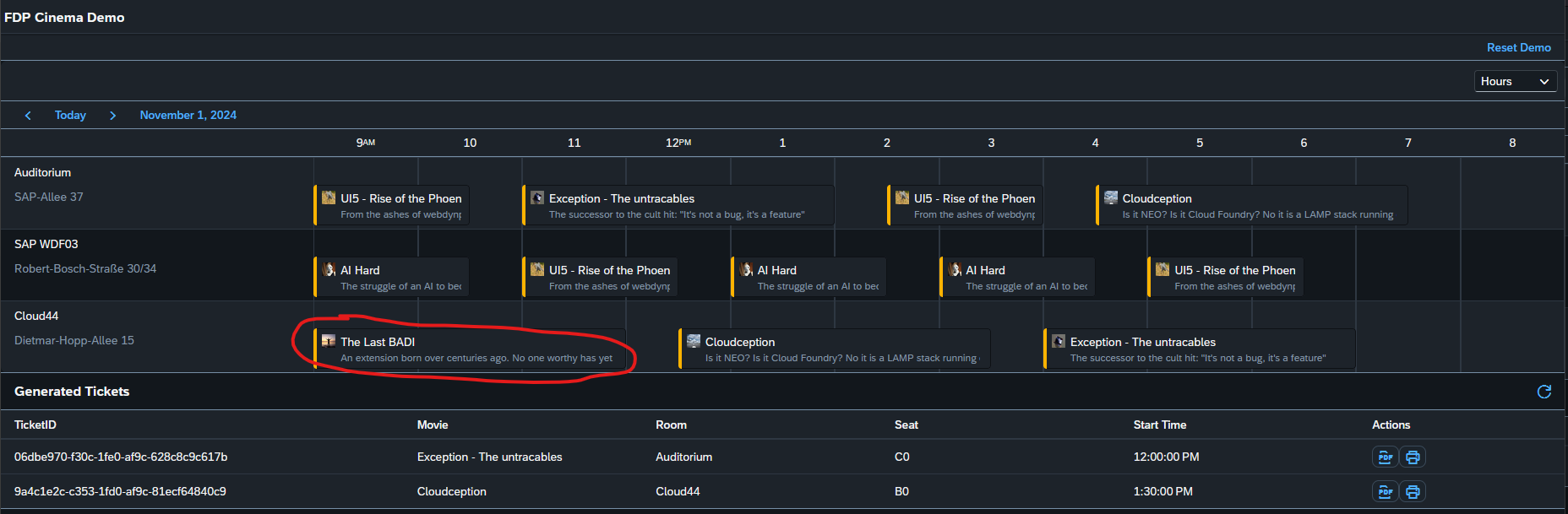Click the 12 PM timeline hour marker

678,143
